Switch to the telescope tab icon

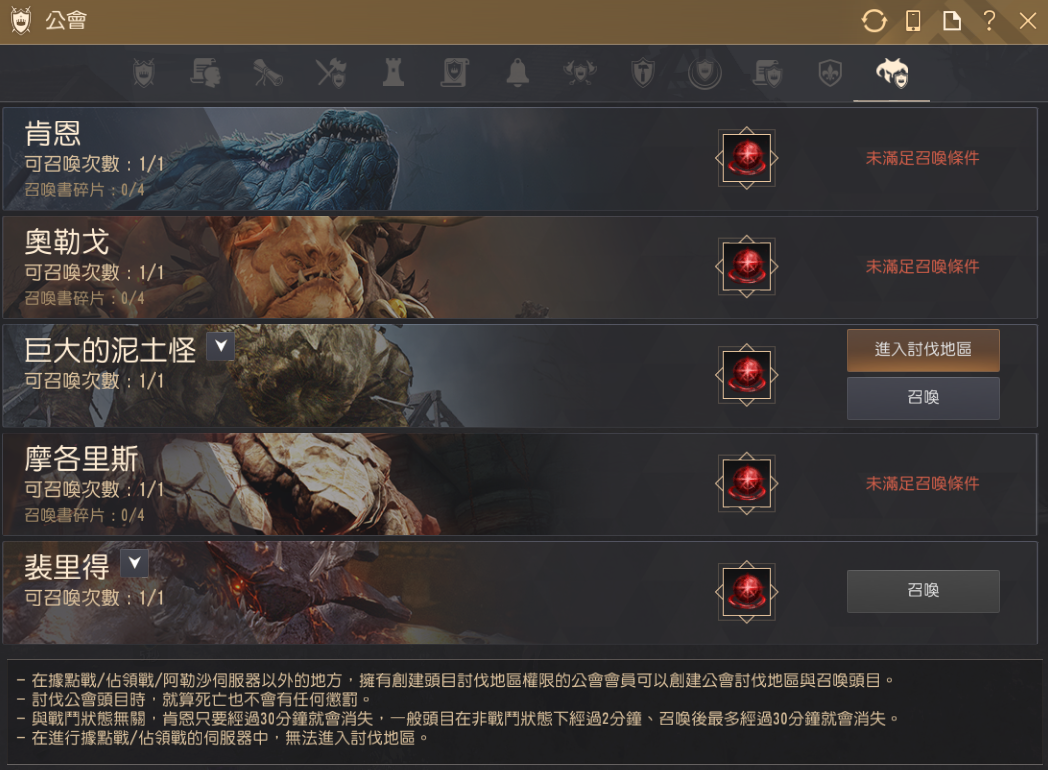pos(268,72)
